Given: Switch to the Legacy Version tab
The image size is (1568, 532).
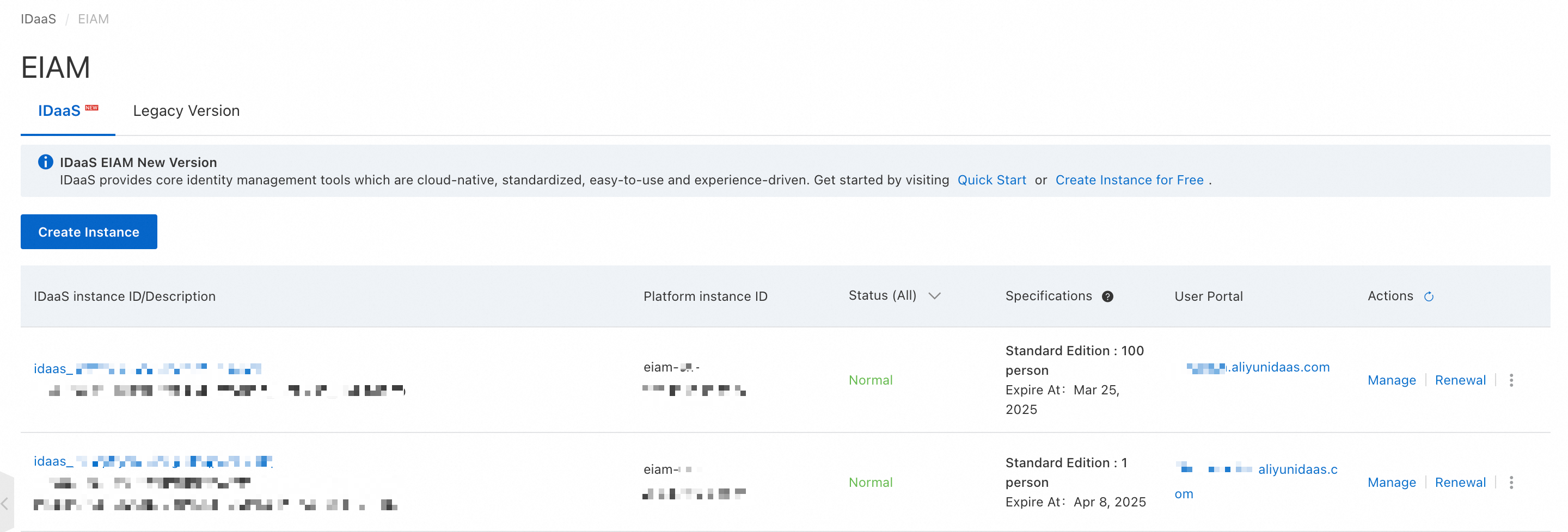Looking at the screenshot, I should [x=186, y=110].
